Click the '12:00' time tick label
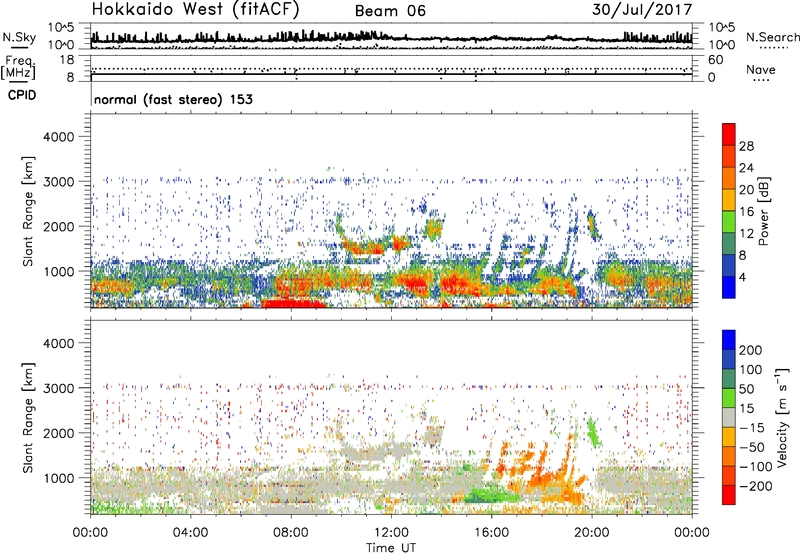800x554 pixels. (391, 533)
